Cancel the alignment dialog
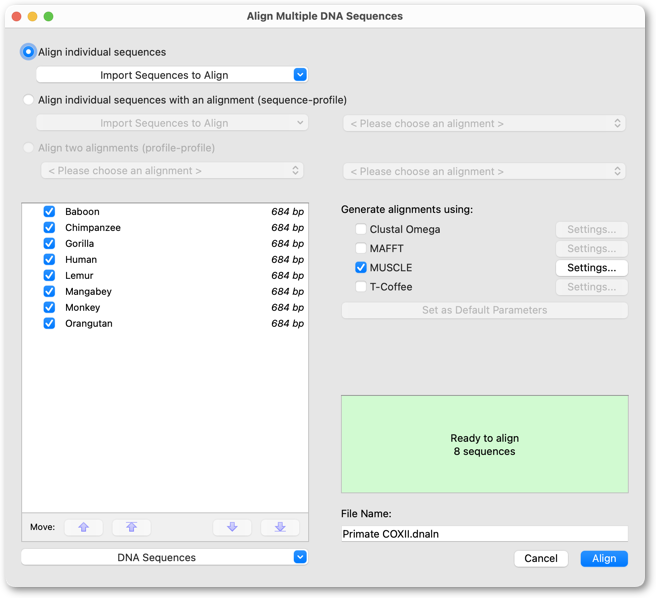Screen dimensions: 656x598 (541, 559)
